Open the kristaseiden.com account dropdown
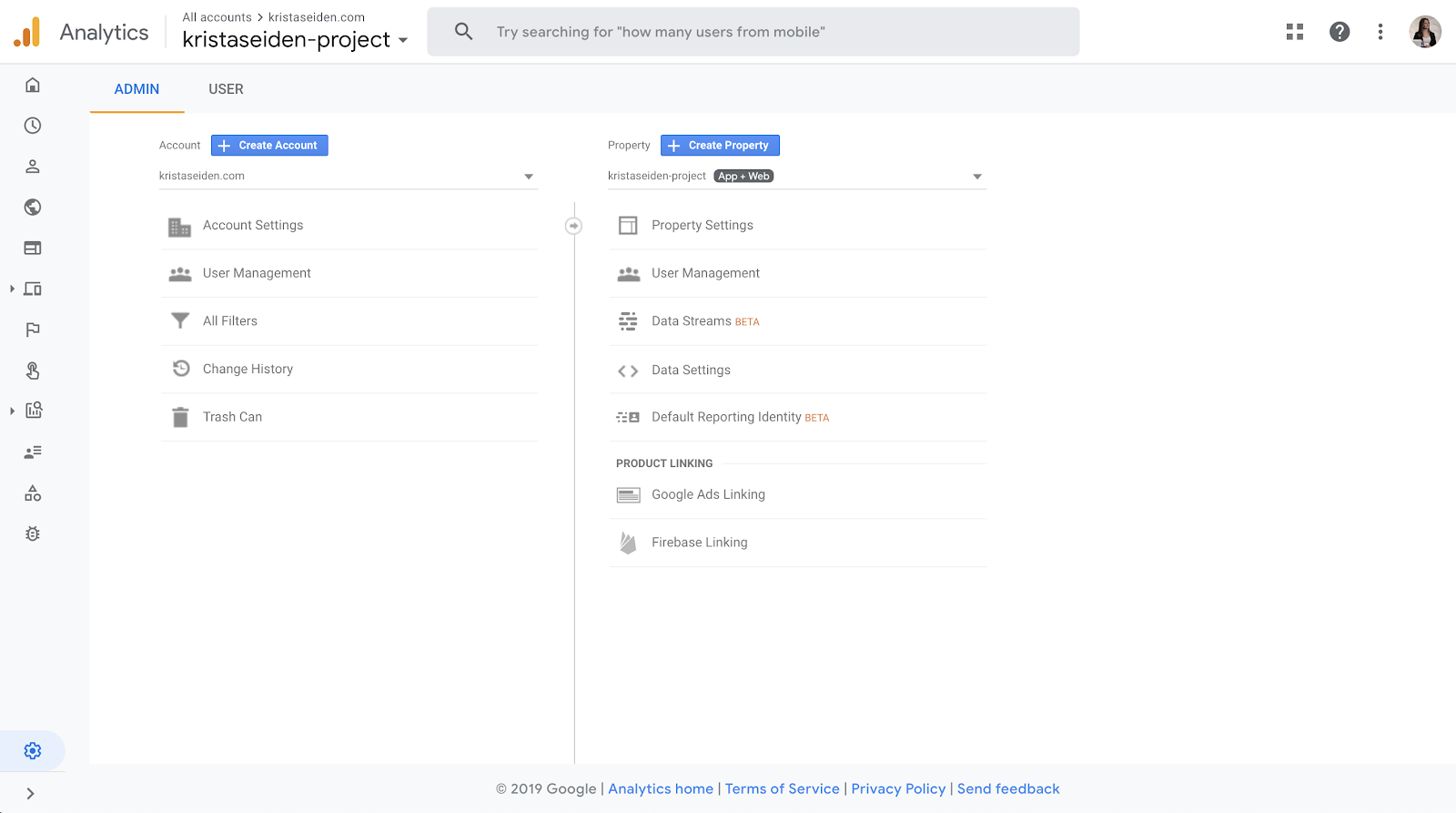The width and height of the screenshot is (1456, 813). [x=348, y=177]
